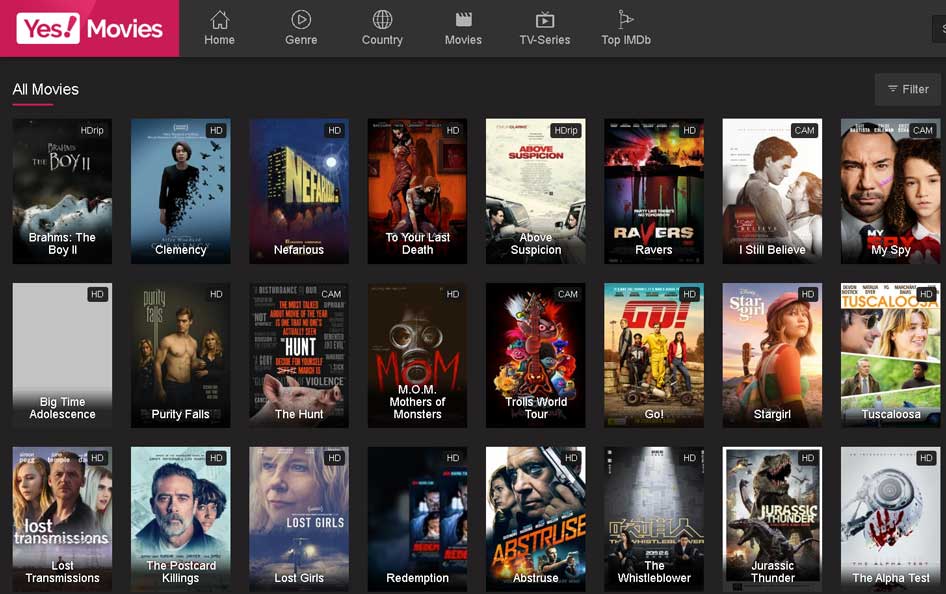Open the Redemption movie poster
946x594 pixels.
(417, 519)
